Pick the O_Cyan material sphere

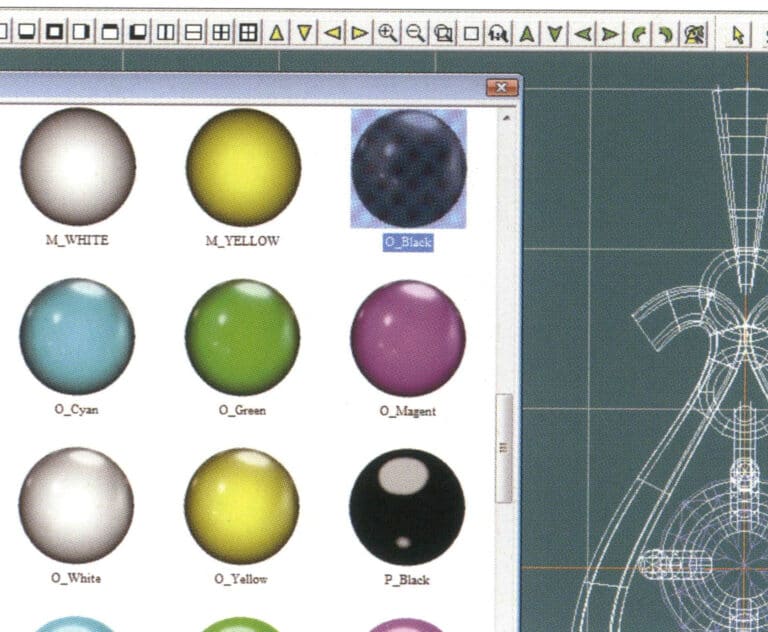click(77, 336)
